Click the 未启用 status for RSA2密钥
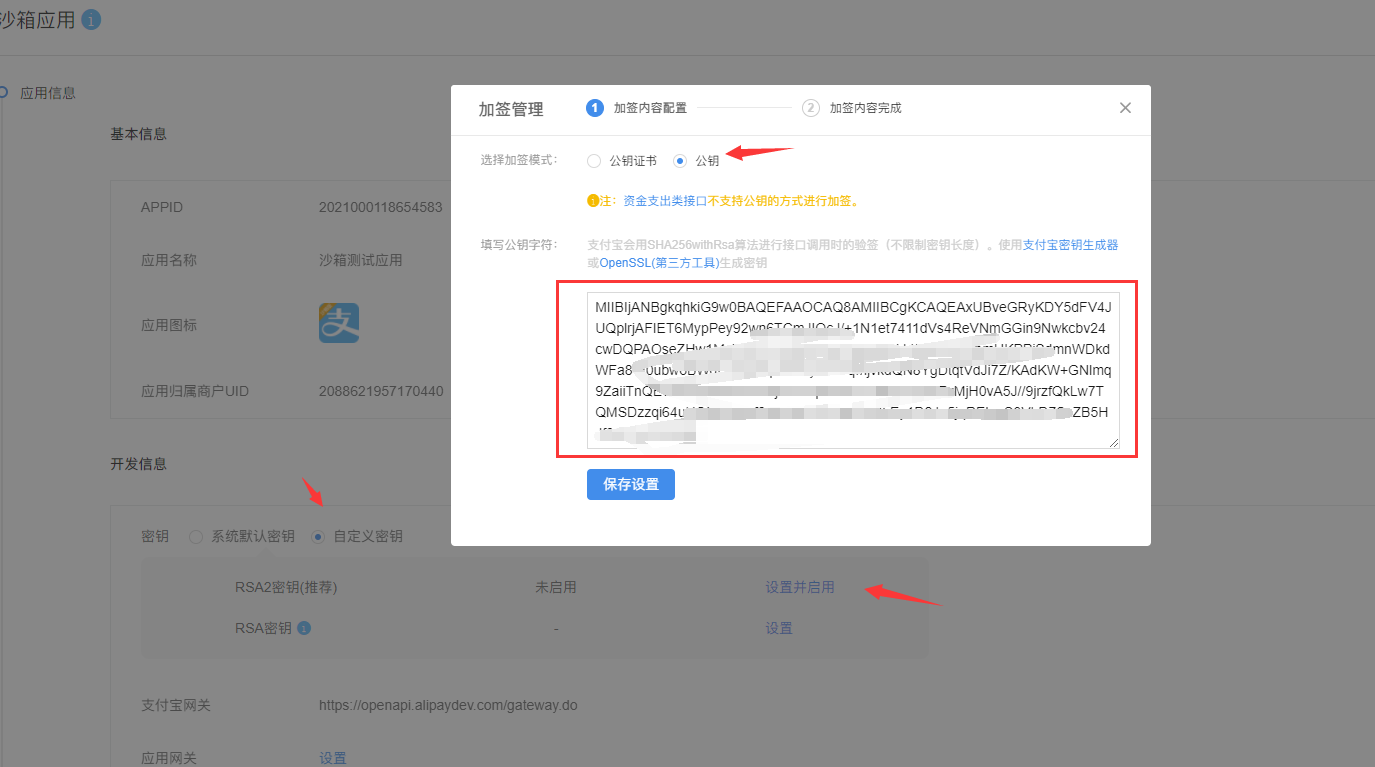The width and height of the screenshot is (1375, 767). (556, 587)
